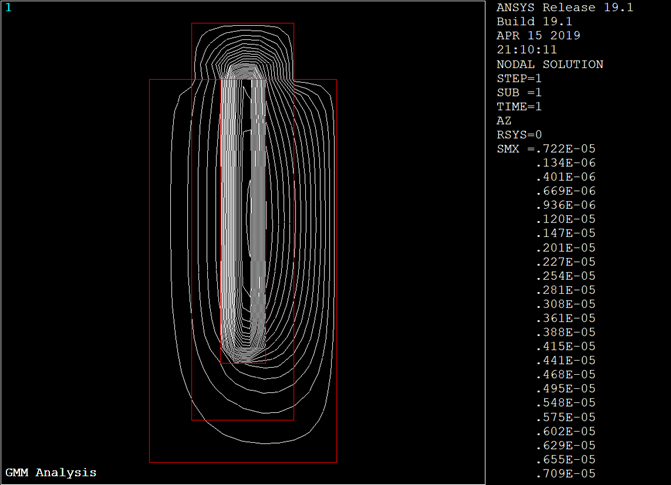Click contour value '.308E-05'
Screen dimensions: 671x485
point(566,304)
